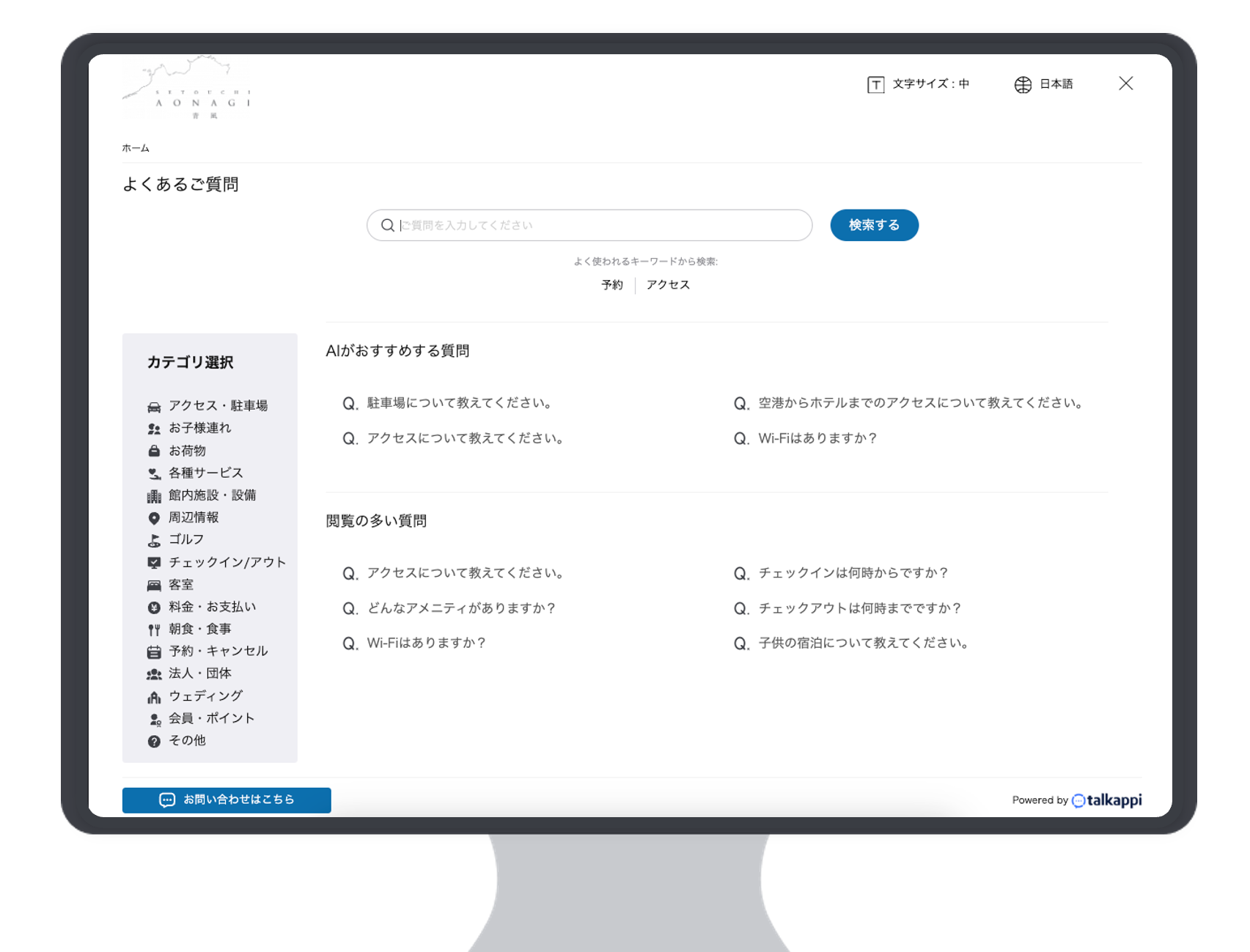Image resolution: width=1250 pixels, height=952 pixels.
Task: Click the fork-and-knife icon for 朝食・食事
Action: [154, 628]
